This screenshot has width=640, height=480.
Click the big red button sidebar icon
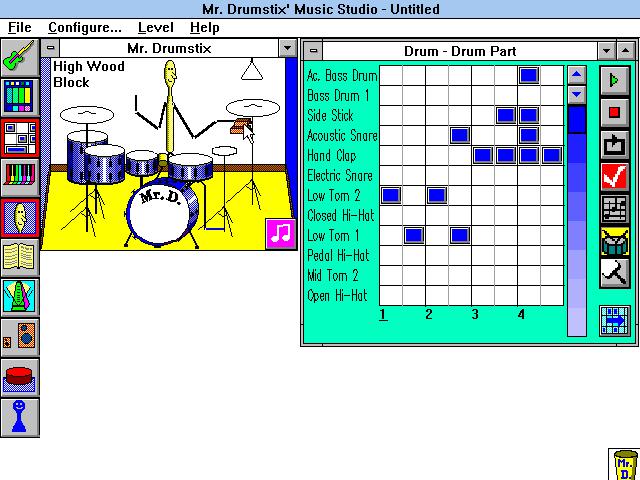(20, 377)
